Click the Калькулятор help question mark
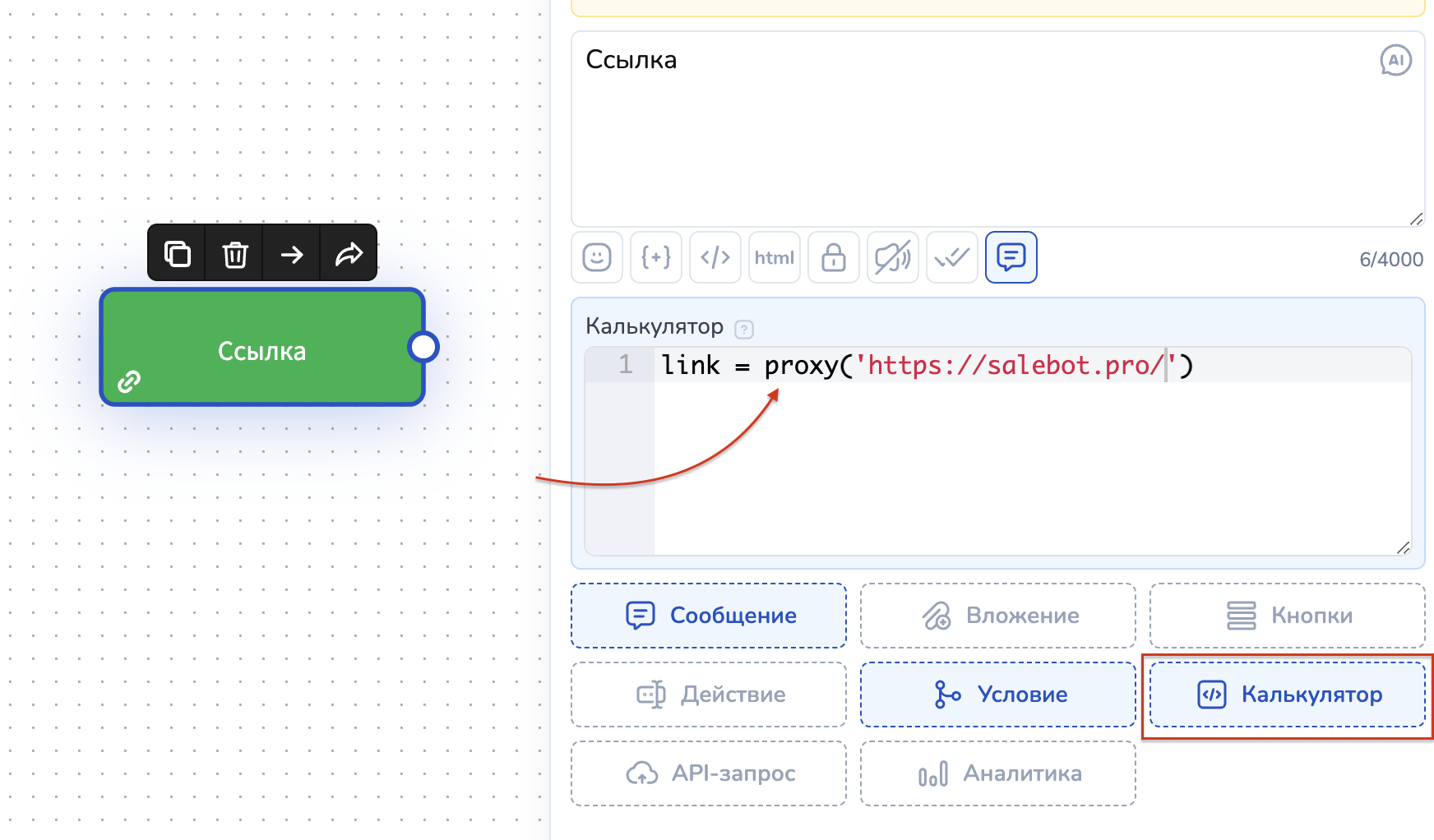The height and width of the screenshot is (840, 1434). (744, 329)
